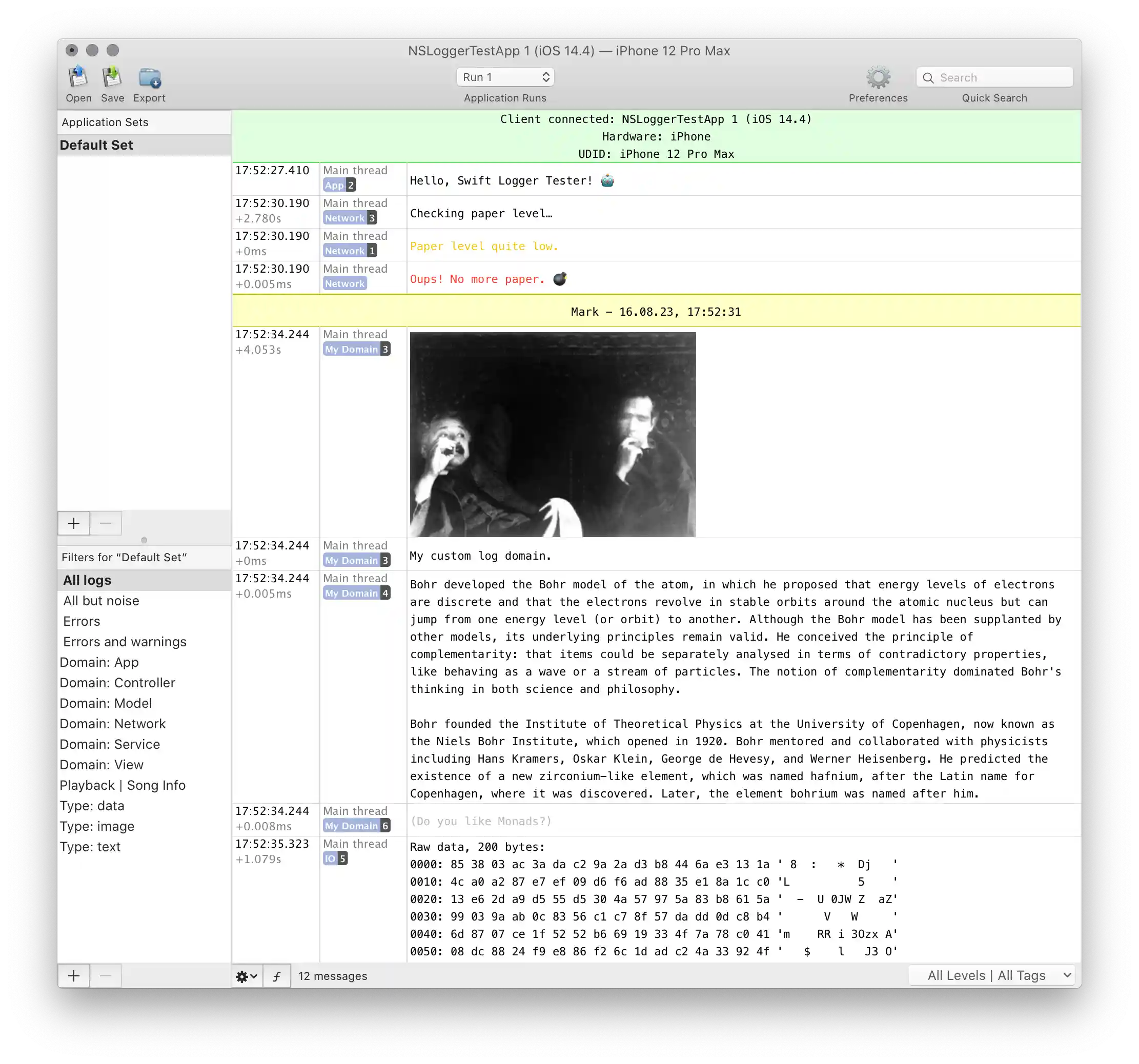Add a new filter with the plus button
Image resolution: width=1139 pixels, height=1064 pixels.
(74, 976)
